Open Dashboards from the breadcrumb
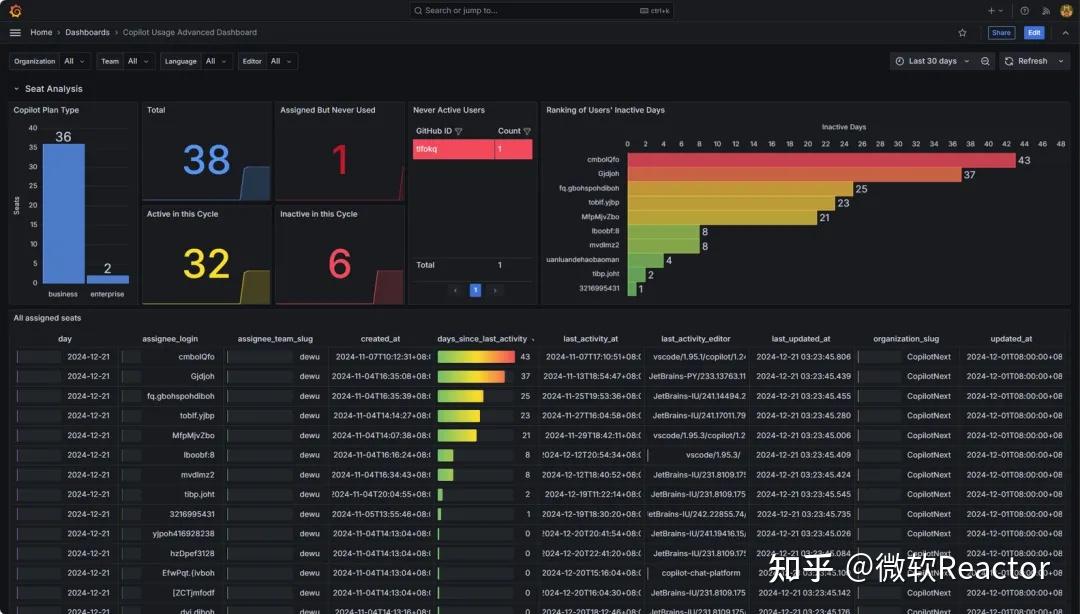This screenshot has height=614, width=1080. click(87, 32)
